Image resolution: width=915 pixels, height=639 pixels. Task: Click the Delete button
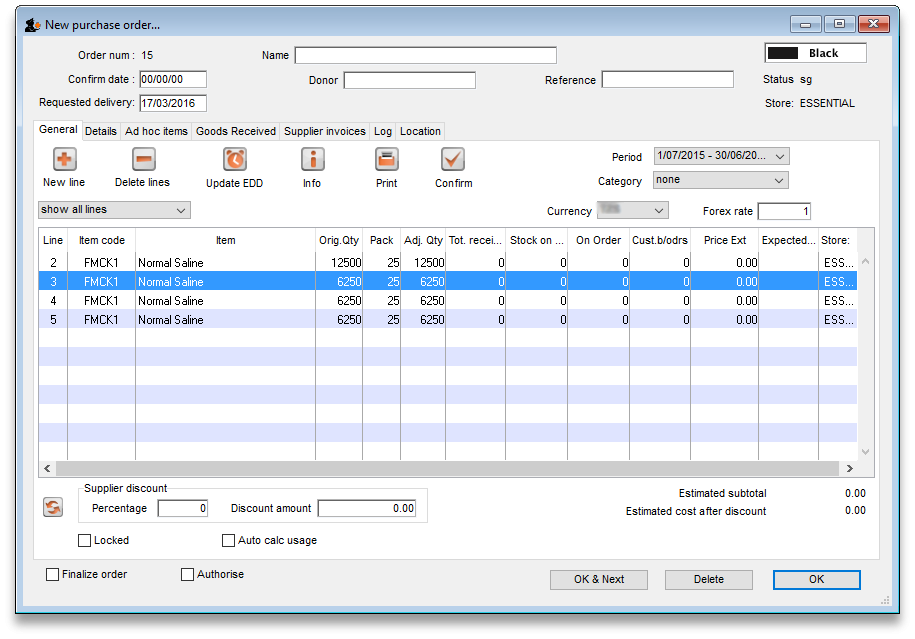coord(708,580)
